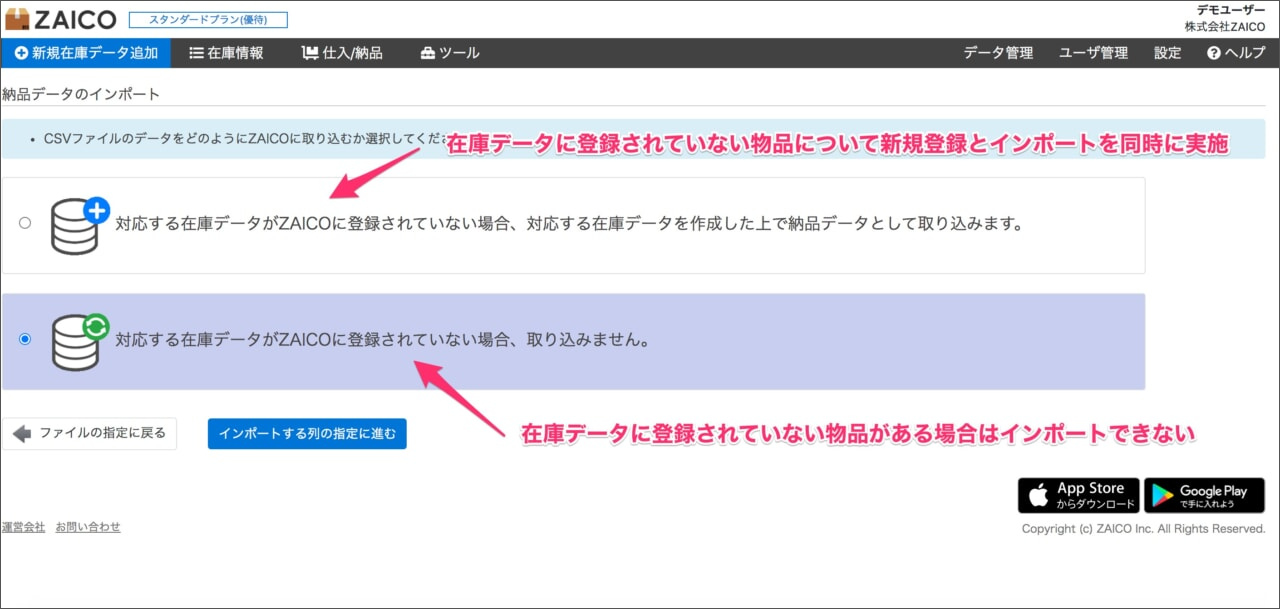Image resolution: width=1280 pixels, height=609 pixels.
Task: Click the list icon beside 在庫情報
Action: click(x=197, y=52)
